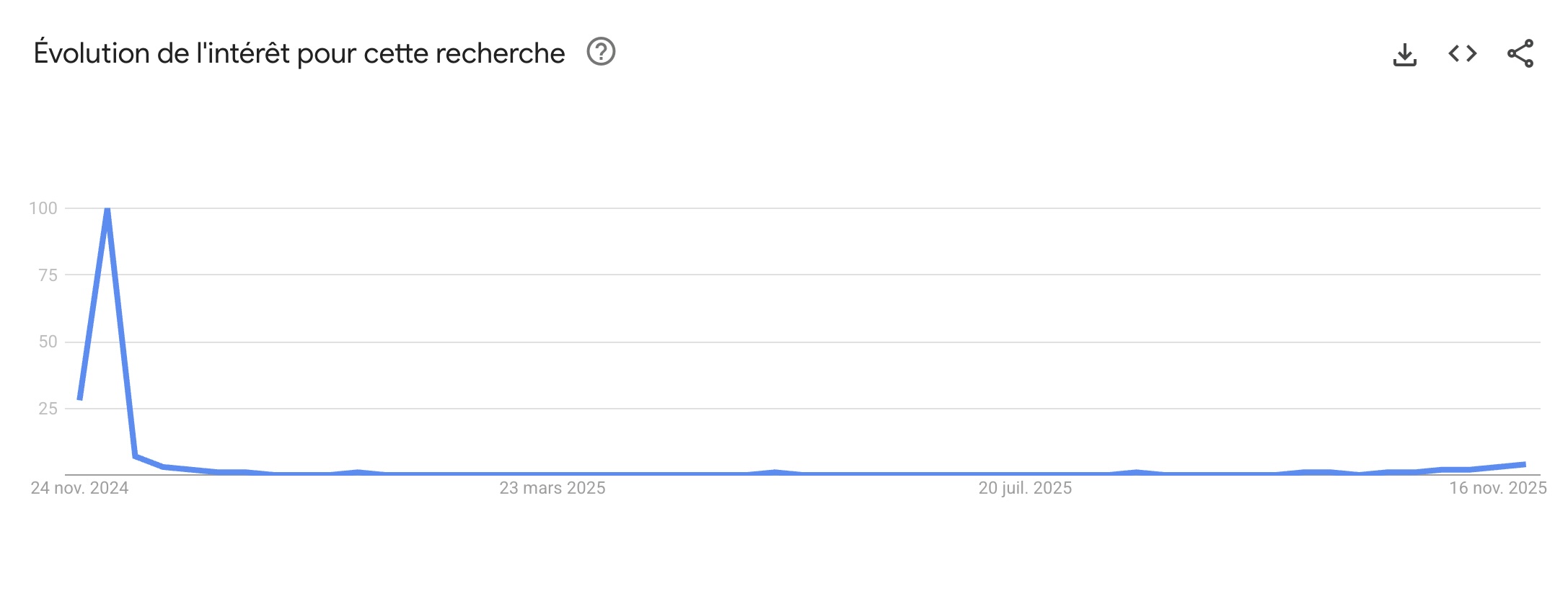This screenshot has height=591, width=1568.
Task: Click the "16 nov. 2025" date label
Action: pos(1498,488)
